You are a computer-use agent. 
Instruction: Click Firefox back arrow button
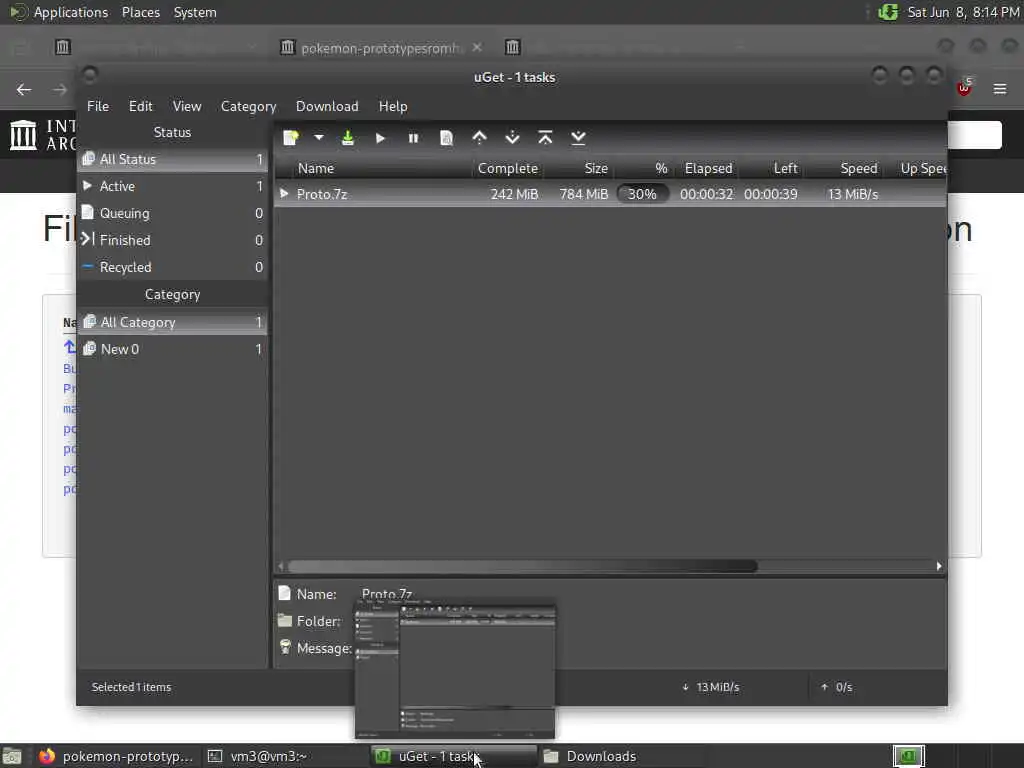point(24,89)
